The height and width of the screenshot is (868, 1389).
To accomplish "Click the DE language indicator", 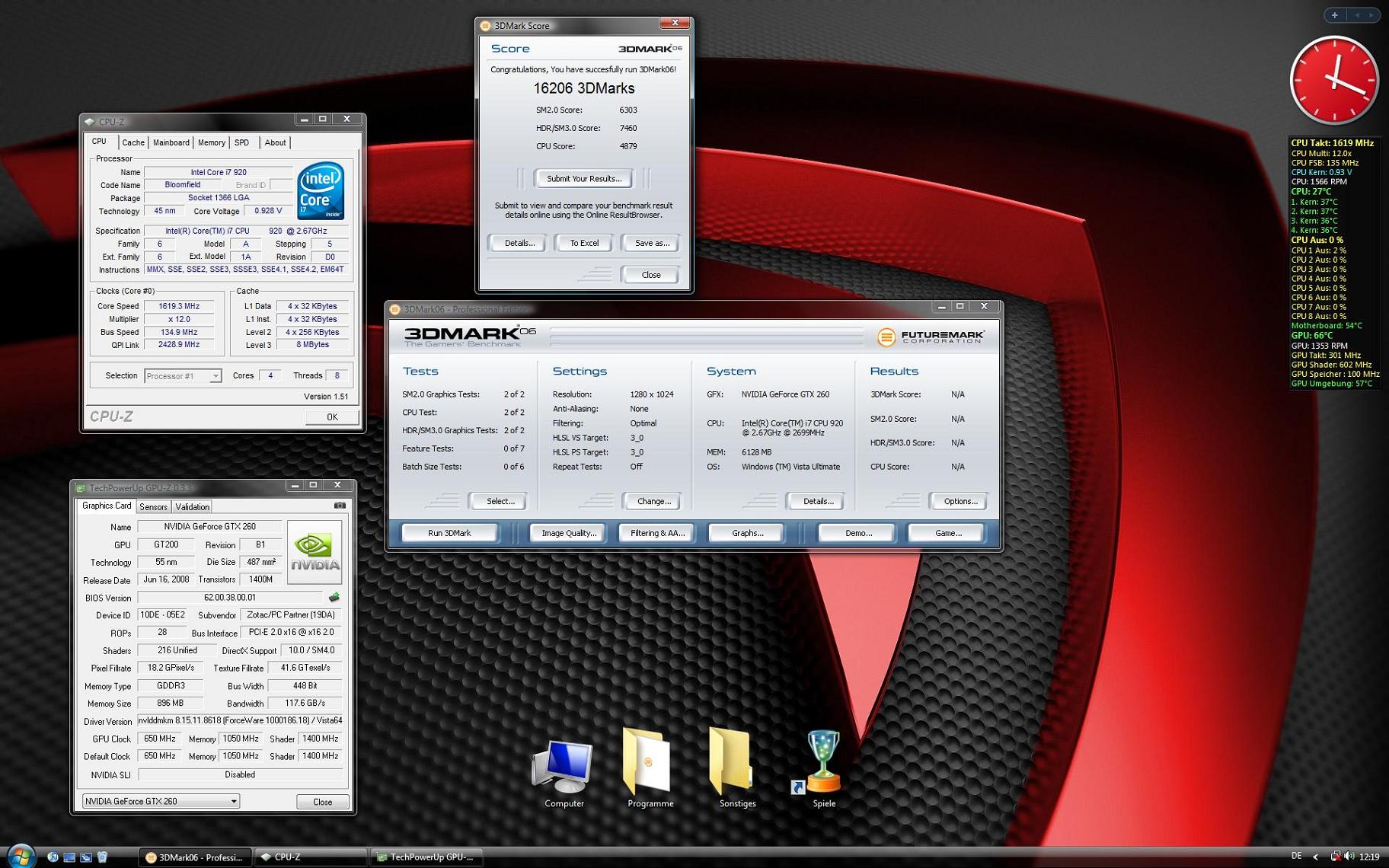I will tap(1296, 856).
